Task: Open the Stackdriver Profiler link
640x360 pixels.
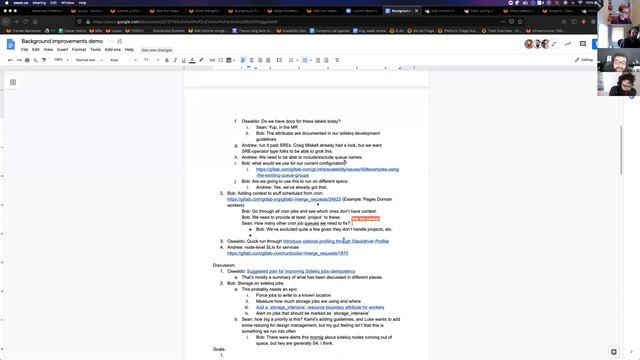Action: (x=336, y=241)
